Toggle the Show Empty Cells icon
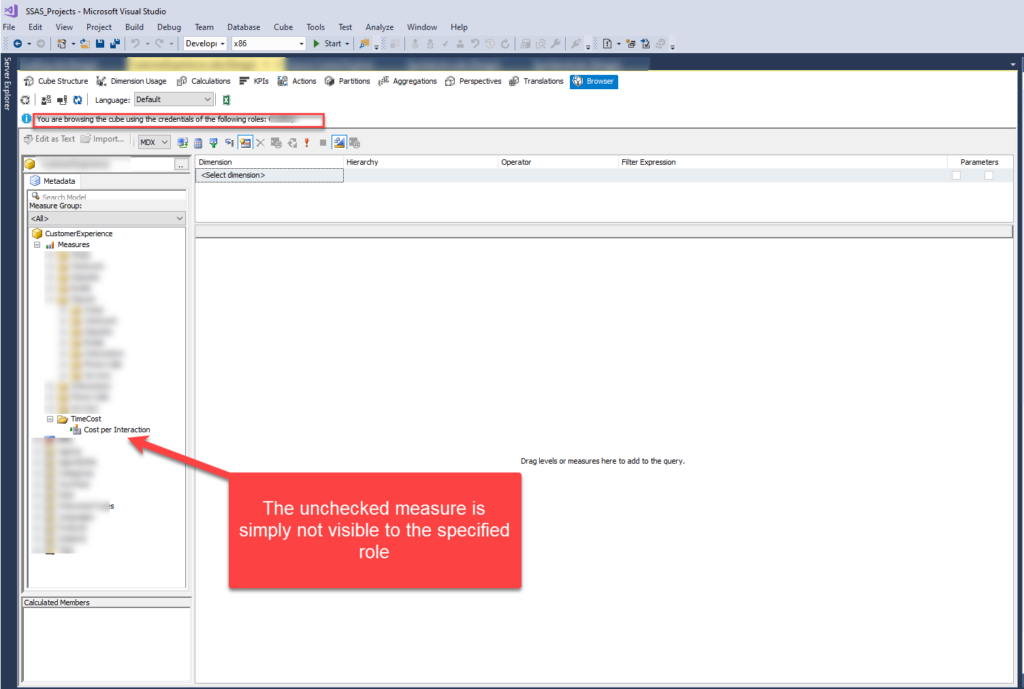1024x689 pixels. (x=214, y=142)
